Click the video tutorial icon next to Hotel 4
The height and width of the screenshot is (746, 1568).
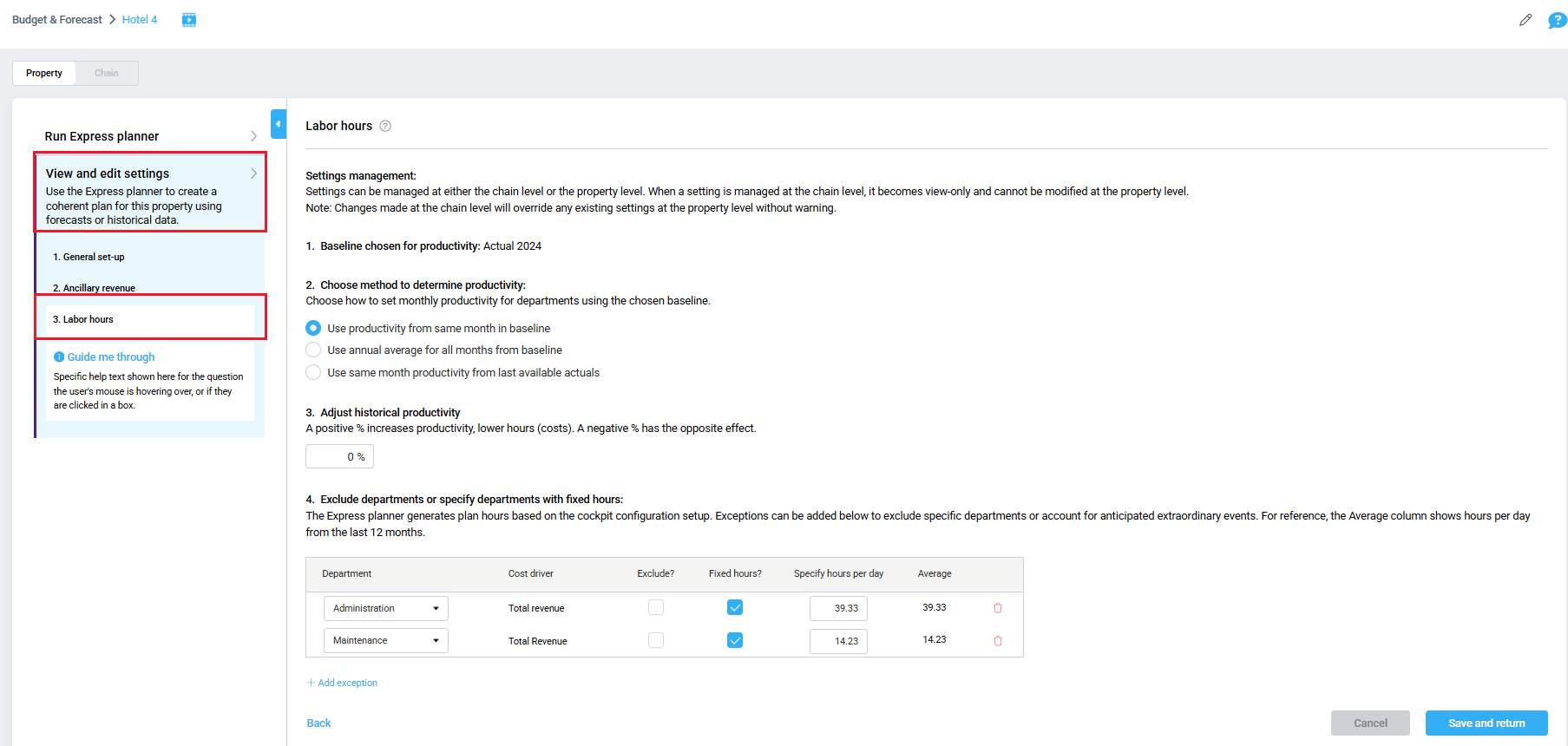click(x=188, y=20)
